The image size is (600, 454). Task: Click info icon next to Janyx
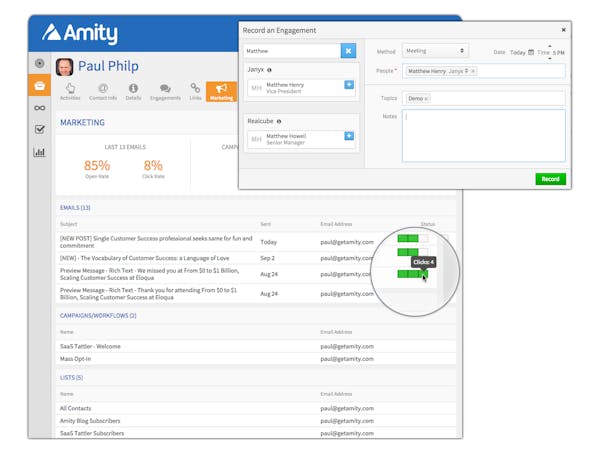coord(269,70)
